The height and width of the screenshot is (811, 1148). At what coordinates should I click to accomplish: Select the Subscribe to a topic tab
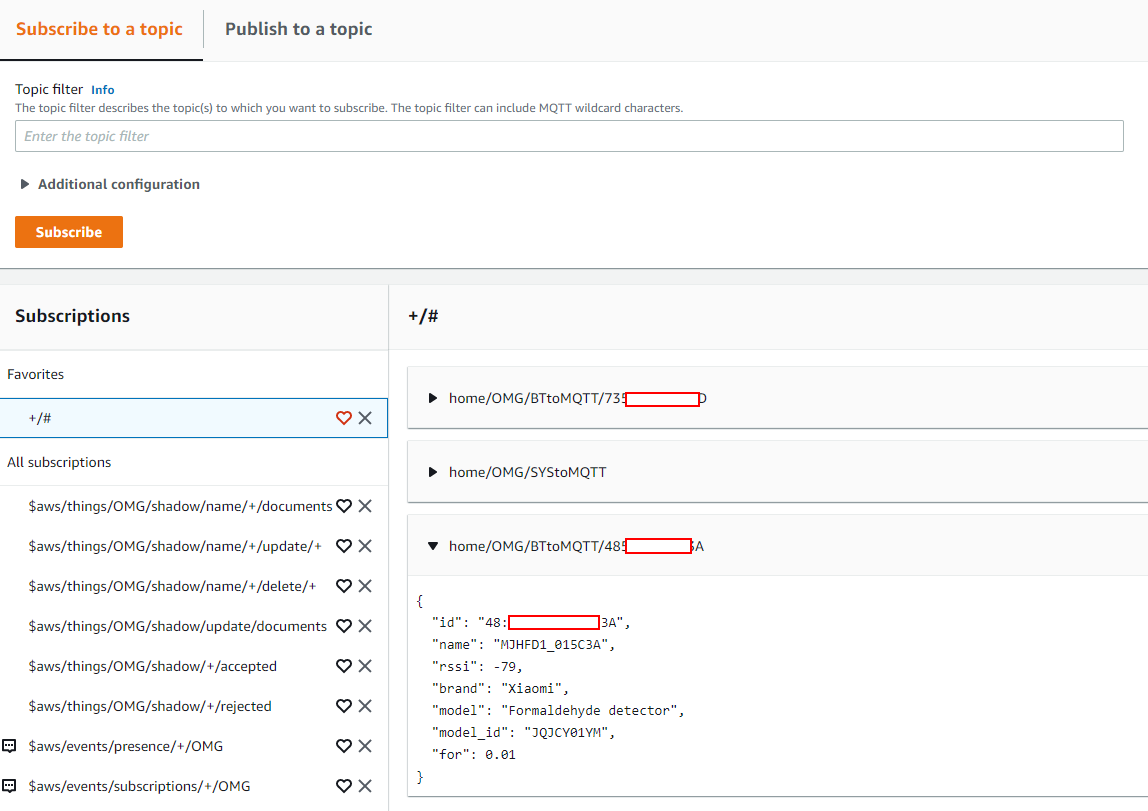tap(100, 29)
